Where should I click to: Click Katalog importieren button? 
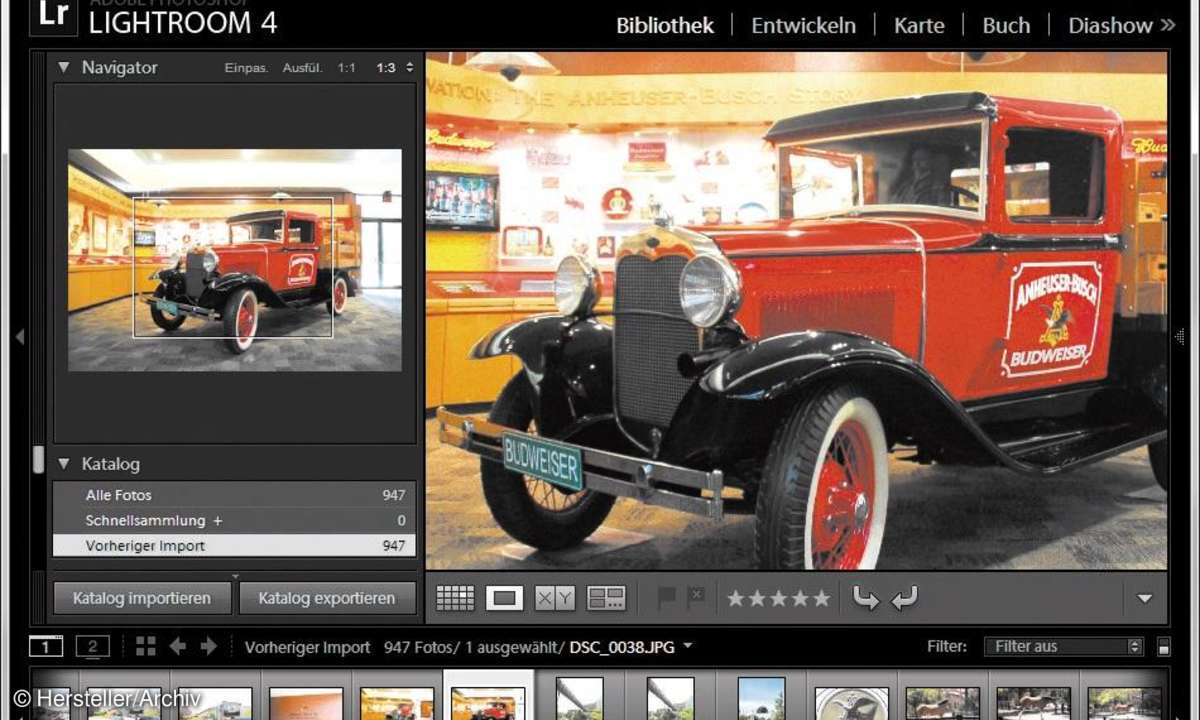(x=142, y=598)
